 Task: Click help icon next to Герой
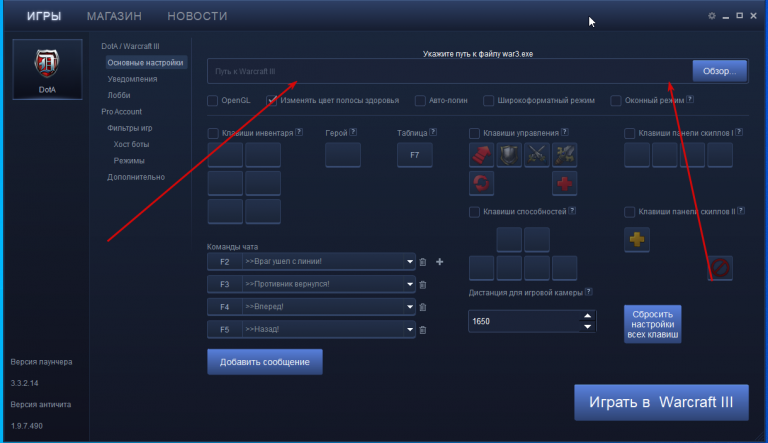(x=353, y=132)
